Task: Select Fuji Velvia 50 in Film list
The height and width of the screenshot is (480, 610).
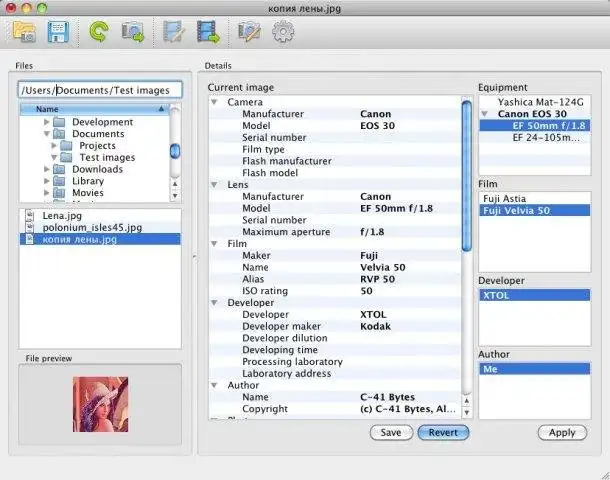Action: click(535, 210)
